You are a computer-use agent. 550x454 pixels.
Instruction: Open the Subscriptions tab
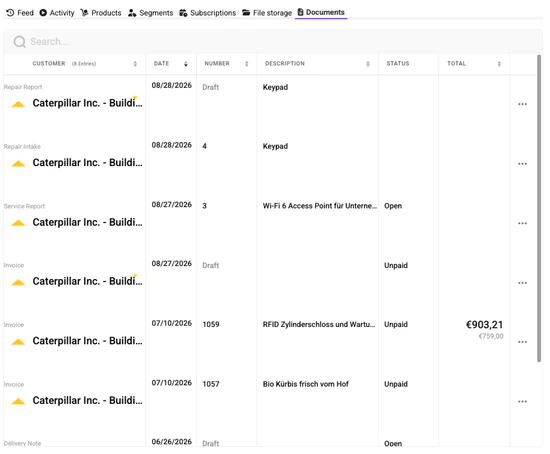pos(208,13)
